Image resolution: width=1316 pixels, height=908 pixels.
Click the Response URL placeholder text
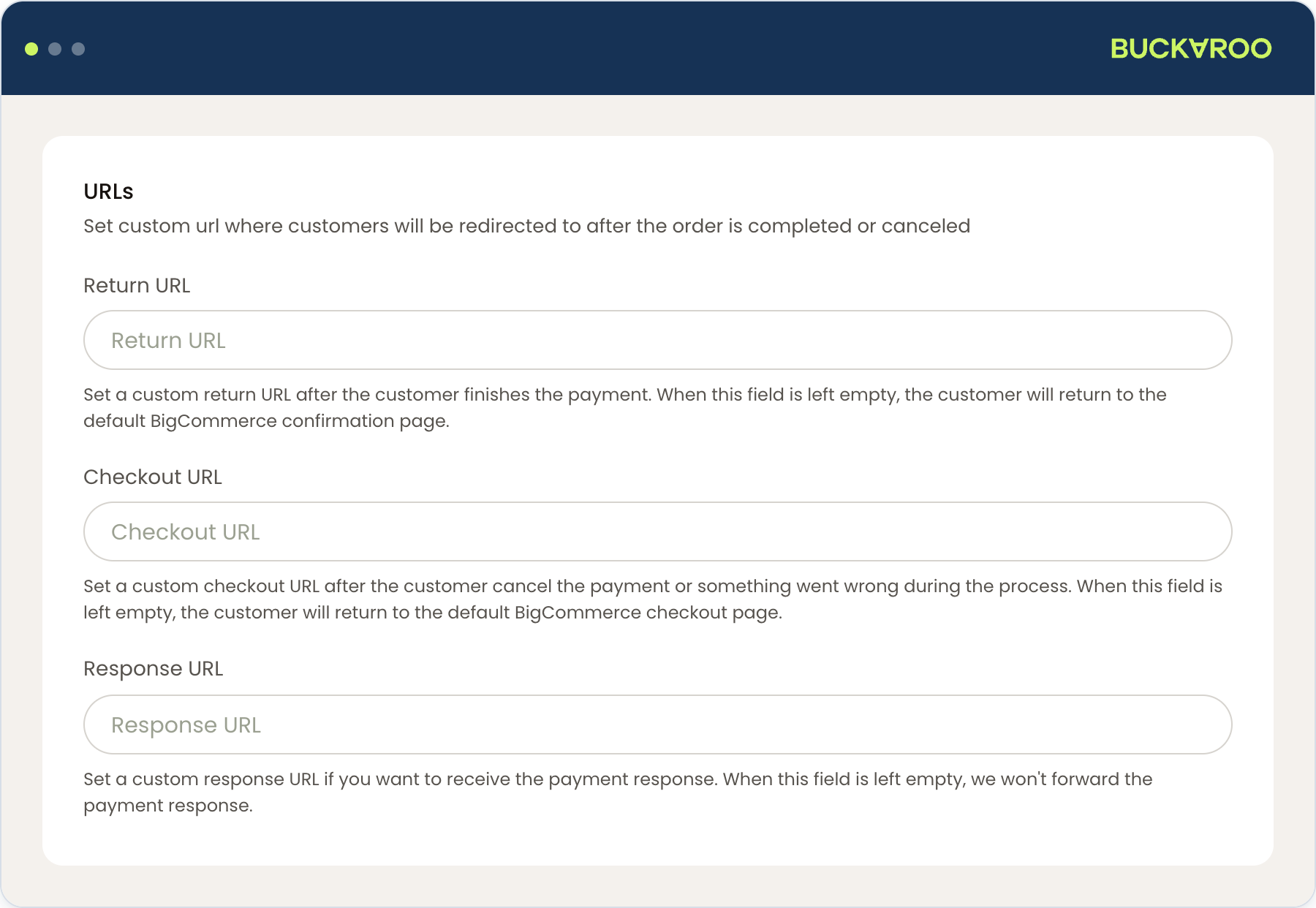(x=186, y=725)
